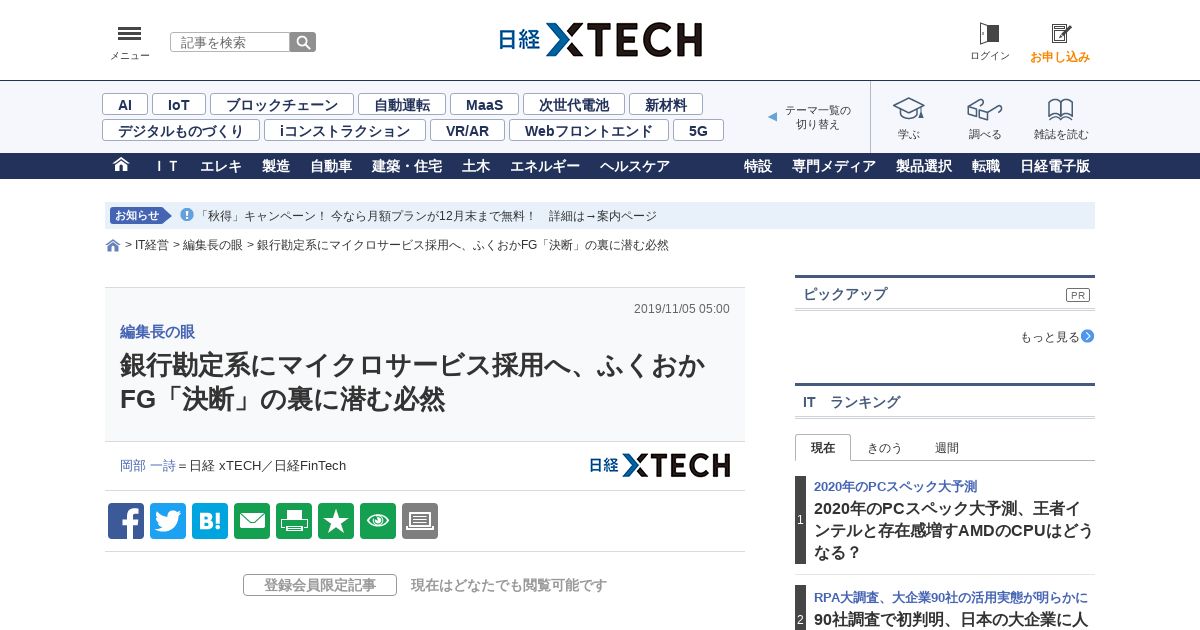Click the green eye watch icon

[x=378, y=521]
